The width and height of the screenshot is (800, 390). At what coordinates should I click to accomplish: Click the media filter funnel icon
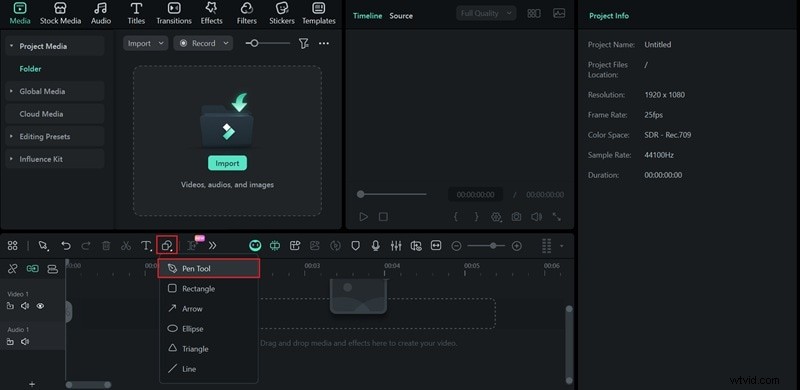pos(304,43)
